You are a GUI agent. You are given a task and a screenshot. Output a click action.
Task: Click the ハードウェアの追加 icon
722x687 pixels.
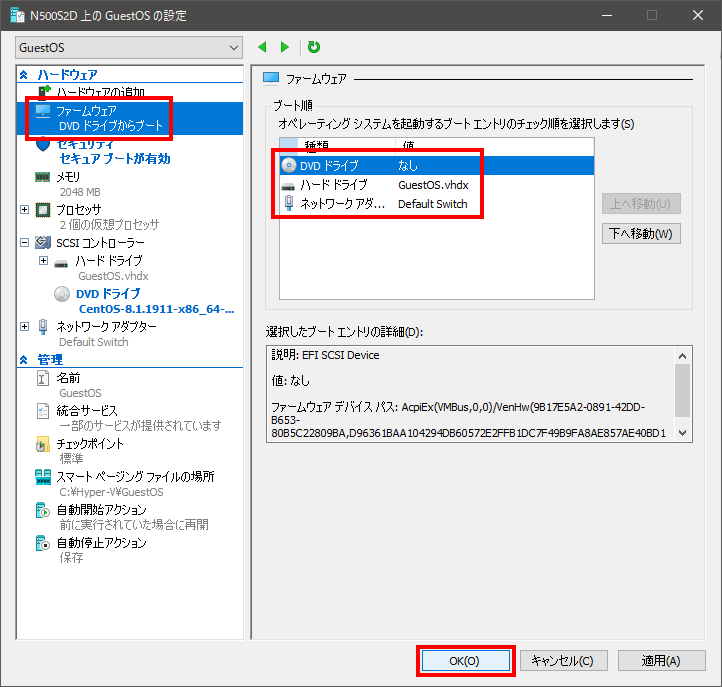[44, 92]
